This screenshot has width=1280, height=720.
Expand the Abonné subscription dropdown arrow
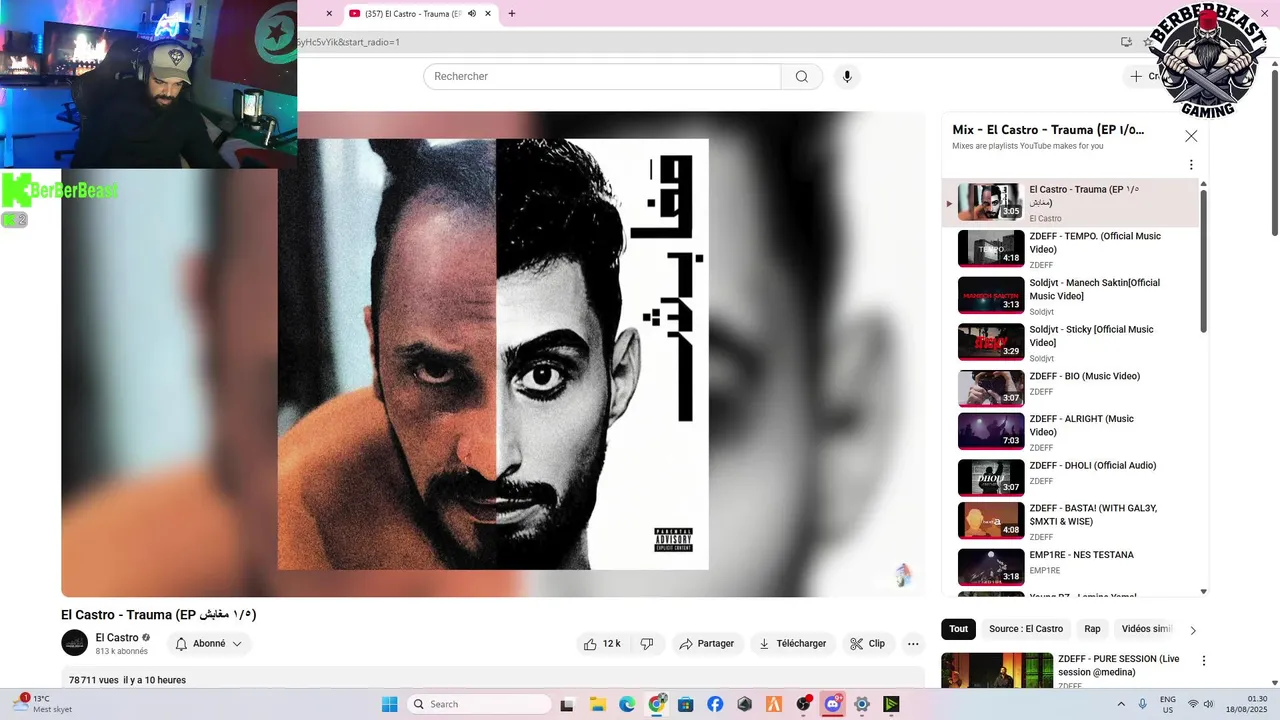237,644
